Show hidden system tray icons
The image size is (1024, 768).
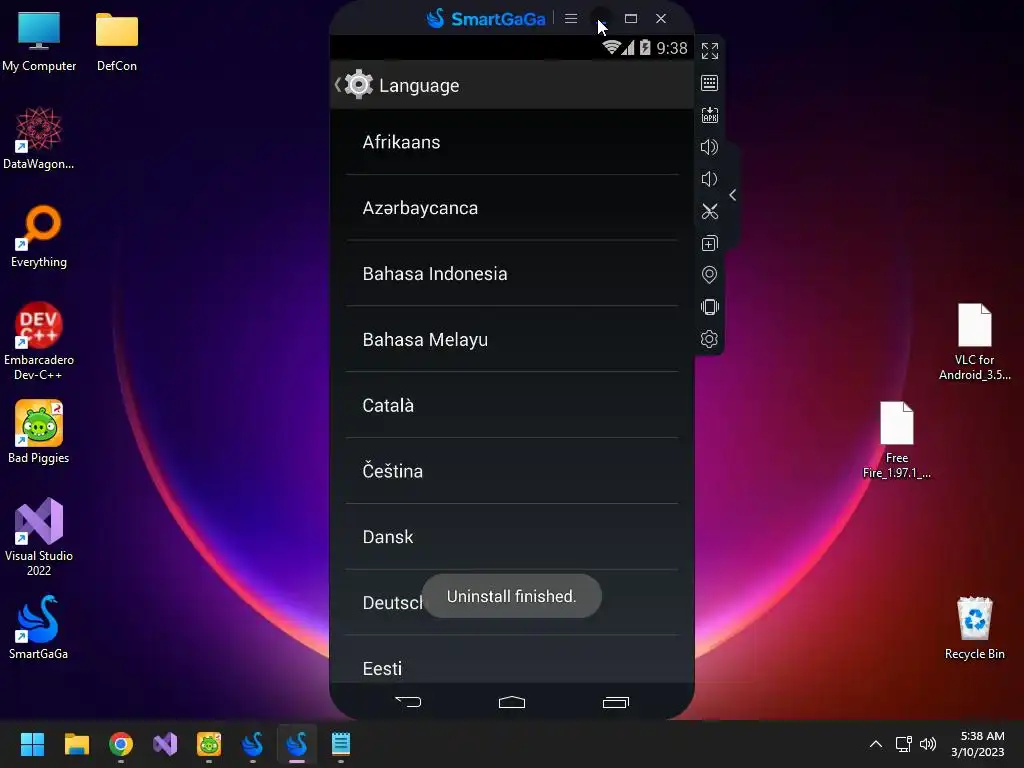tap(876, 744)
